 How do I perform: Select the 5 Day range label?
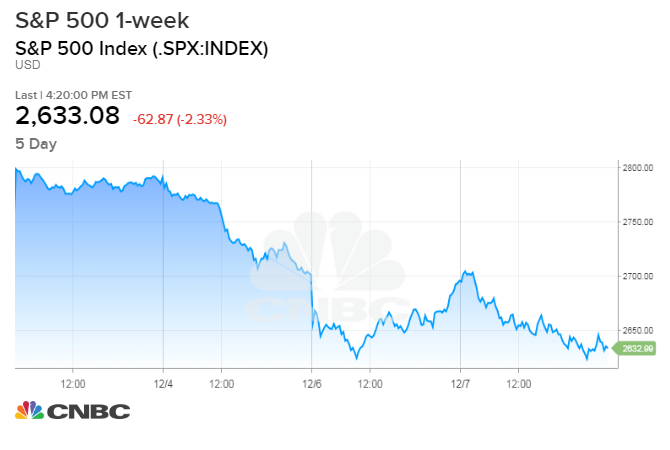click(36, 144)
